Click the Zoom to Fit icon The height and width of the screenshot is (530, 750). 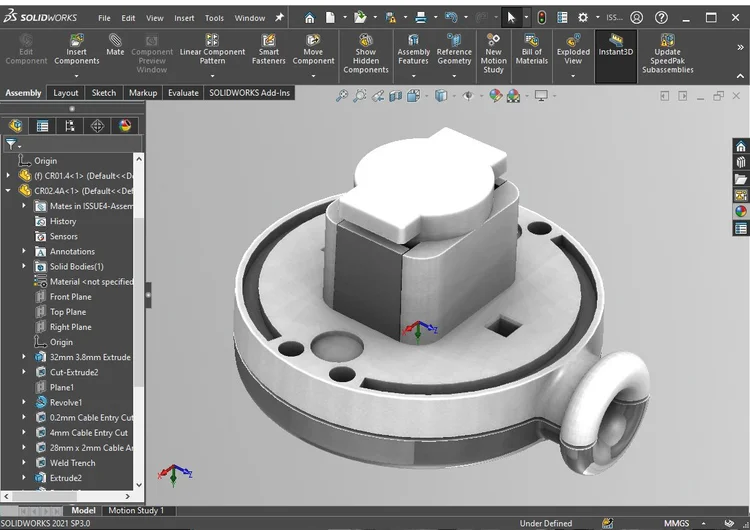click(x=342, y=96)
